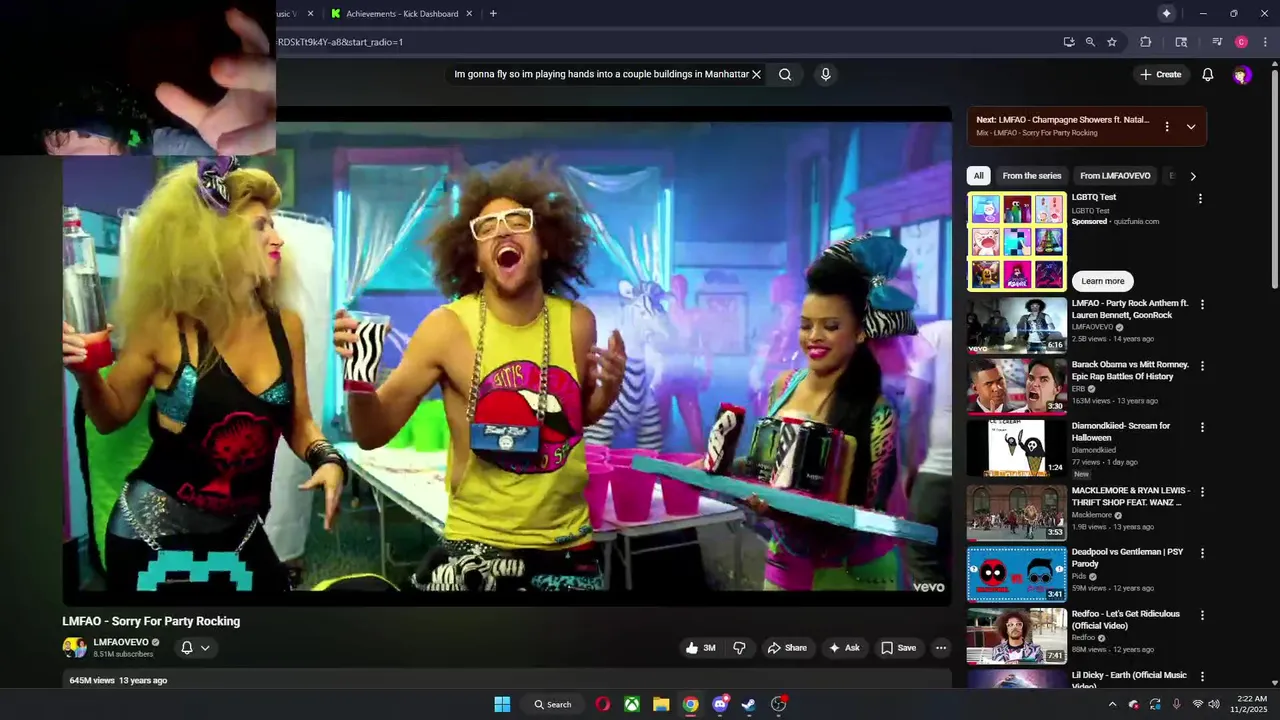Open the Chrome profile avatar
The width and height of the screenshot is (1280, 720).
coord(1241,42)
